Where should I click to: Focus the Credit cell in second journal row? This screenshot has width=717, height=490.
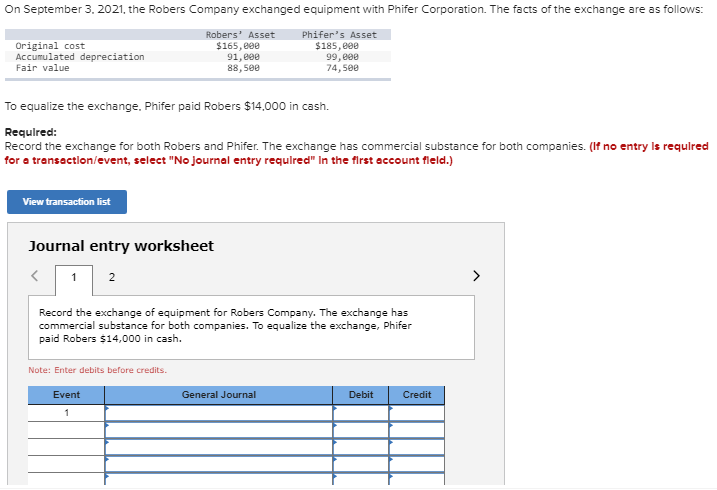click(417, 430)
